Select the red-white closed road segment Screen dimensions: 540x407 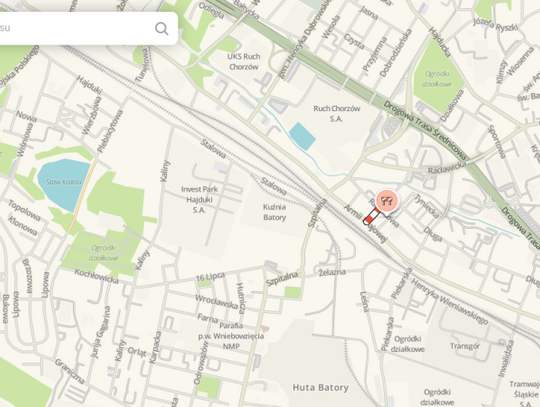coord(372,218)
